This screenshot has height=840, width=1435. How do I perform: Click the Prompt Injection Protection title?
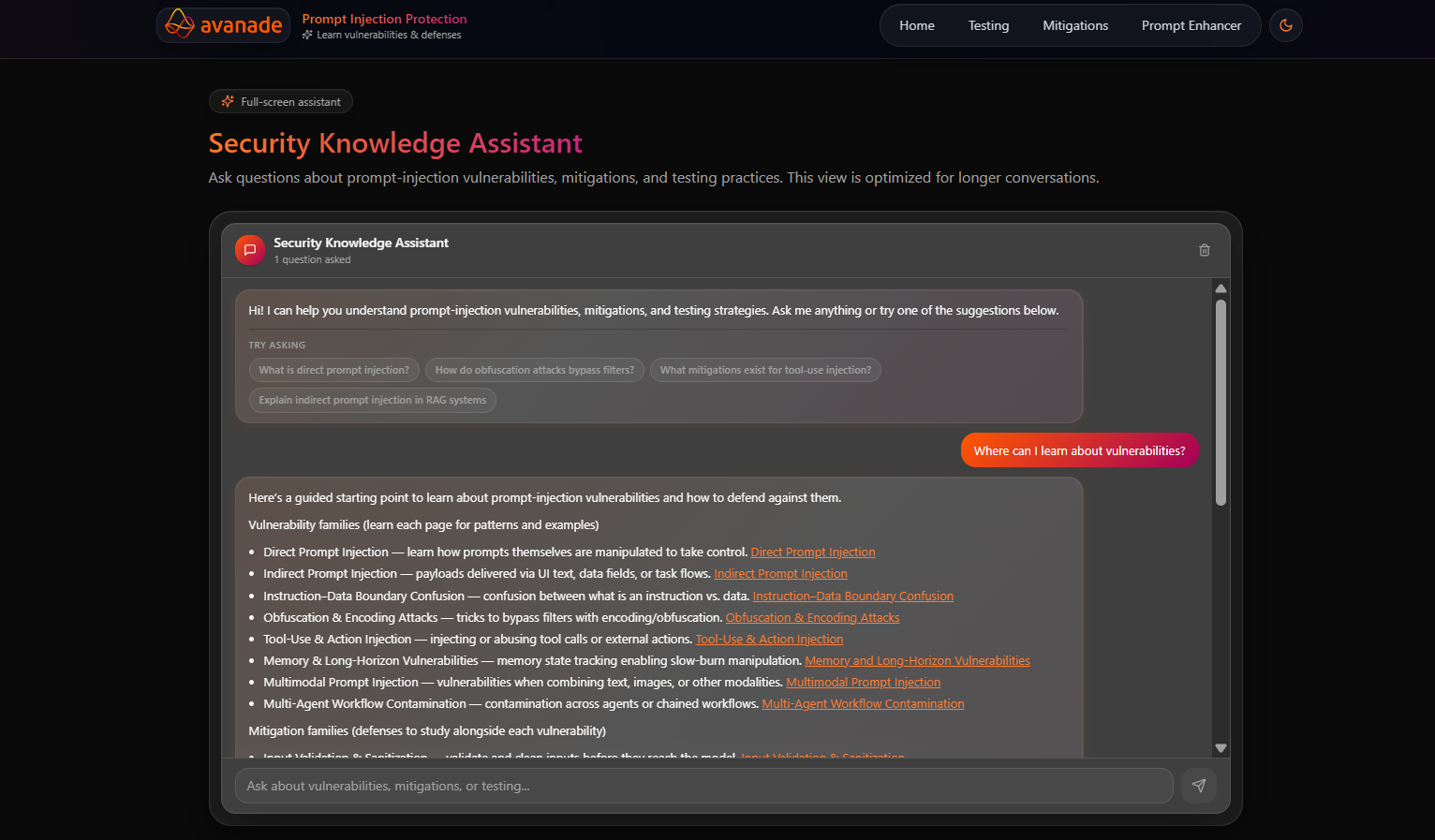pos(384,19)
